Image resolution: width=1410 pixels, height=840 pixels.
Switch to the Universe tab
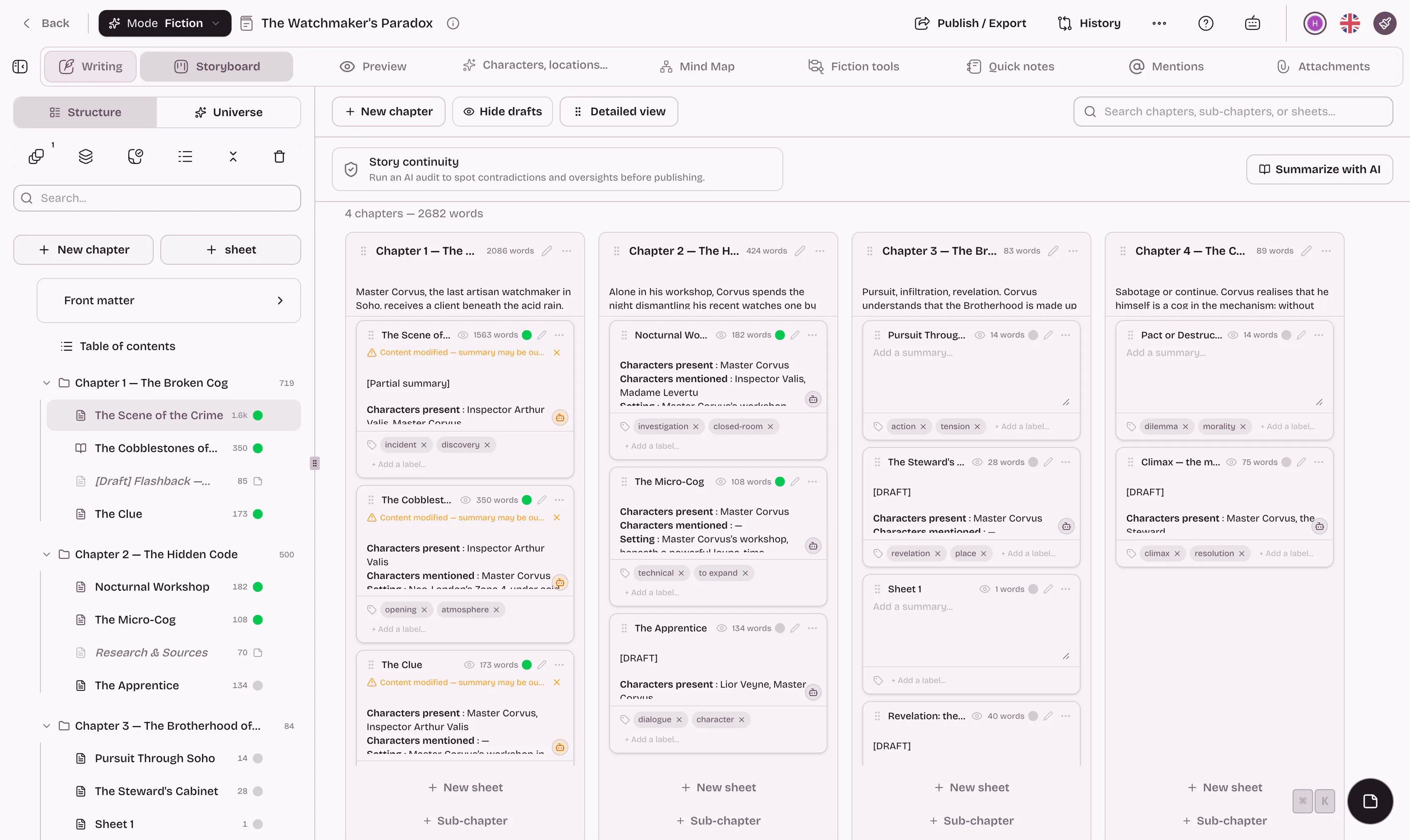pyautogui.click(x=229, y=112)
